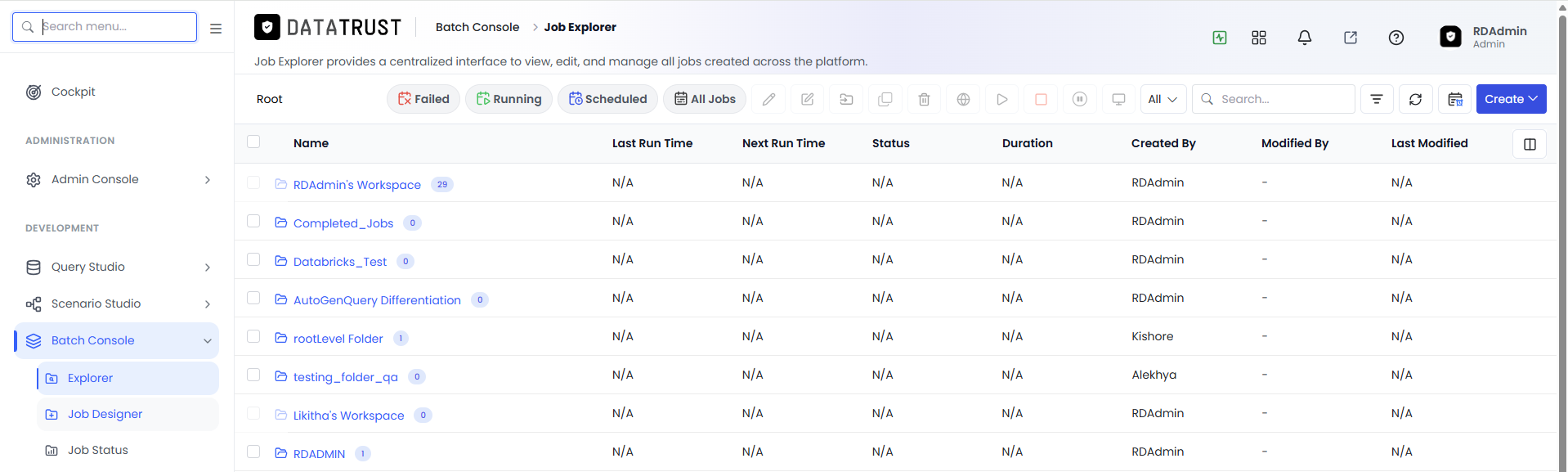Check the Completed_Jobs row checkbox
Screen dimensions: 1568x472
(x=253, y=221)
